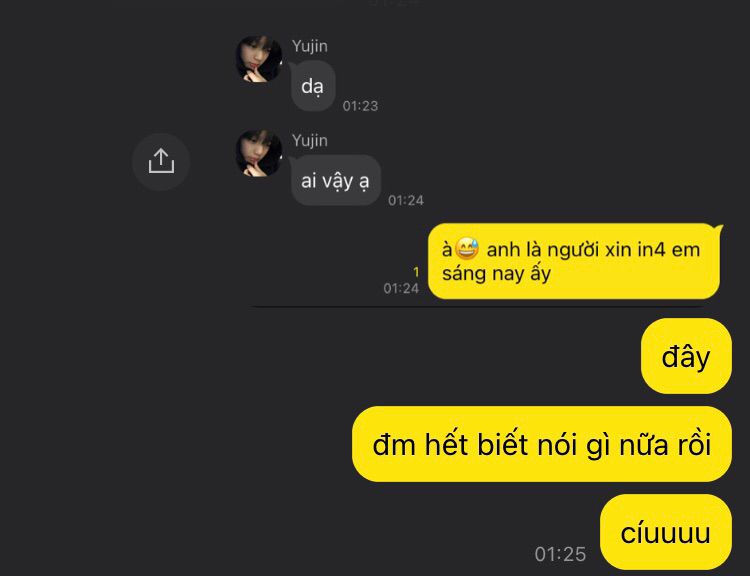Click the 01:25 timestamp near 'cíuuuu'

click(560, 554)
